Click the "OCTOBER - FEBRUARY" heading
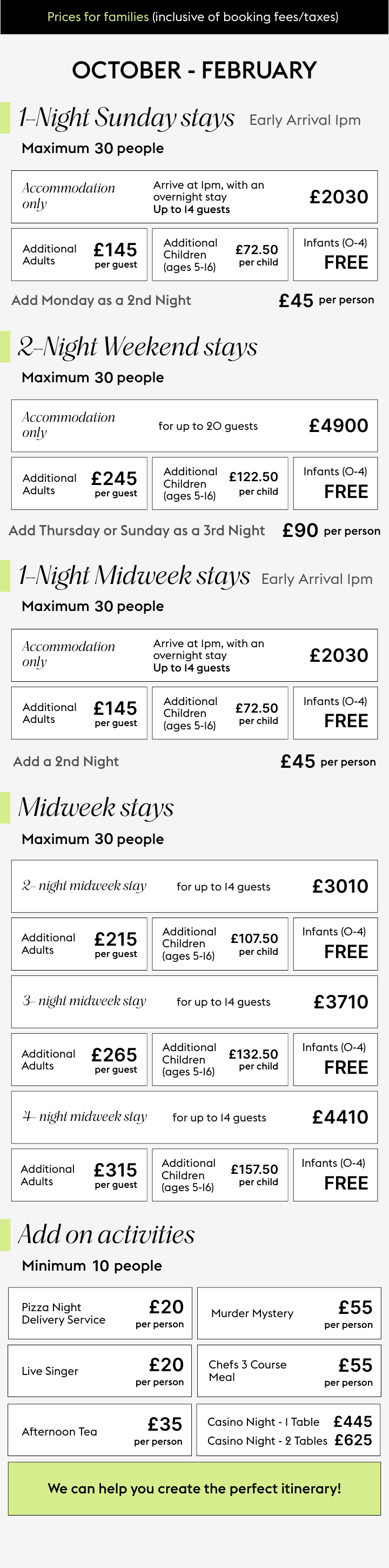Screen dimensions: 389x1568 tap(194, 71)
